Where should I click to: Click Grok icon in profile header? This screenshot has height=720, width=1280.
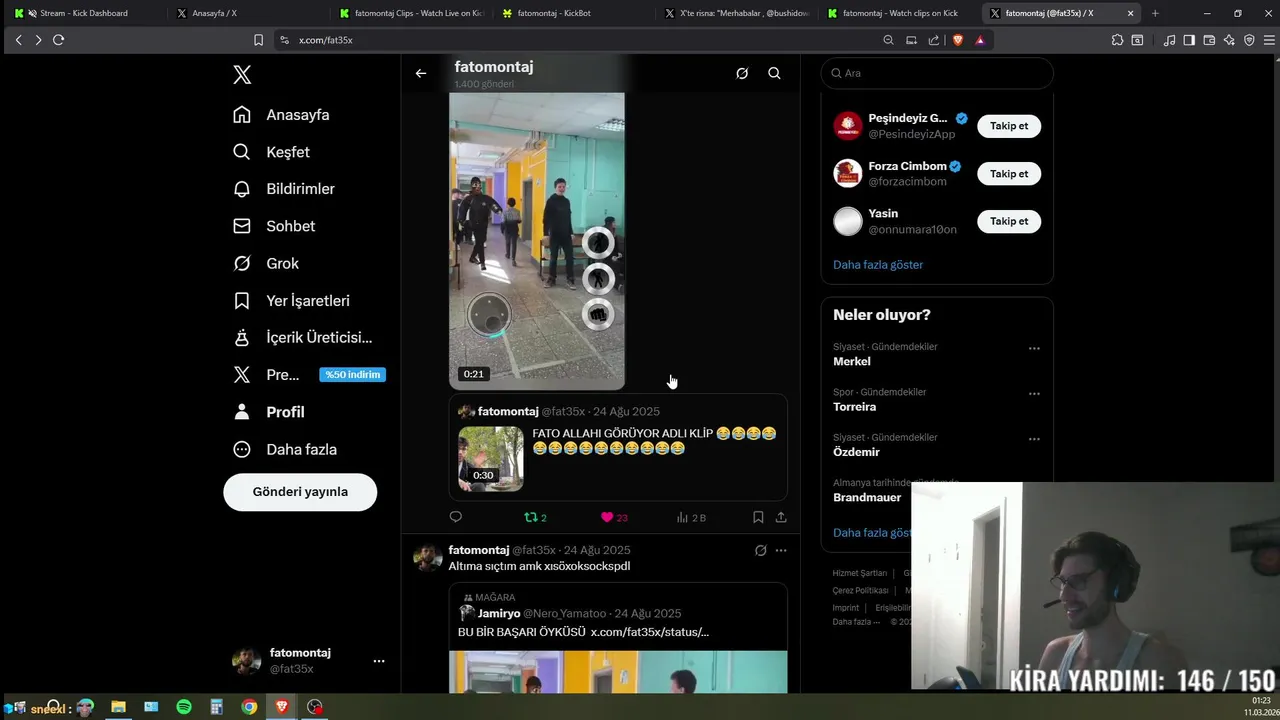pos(742,73)
